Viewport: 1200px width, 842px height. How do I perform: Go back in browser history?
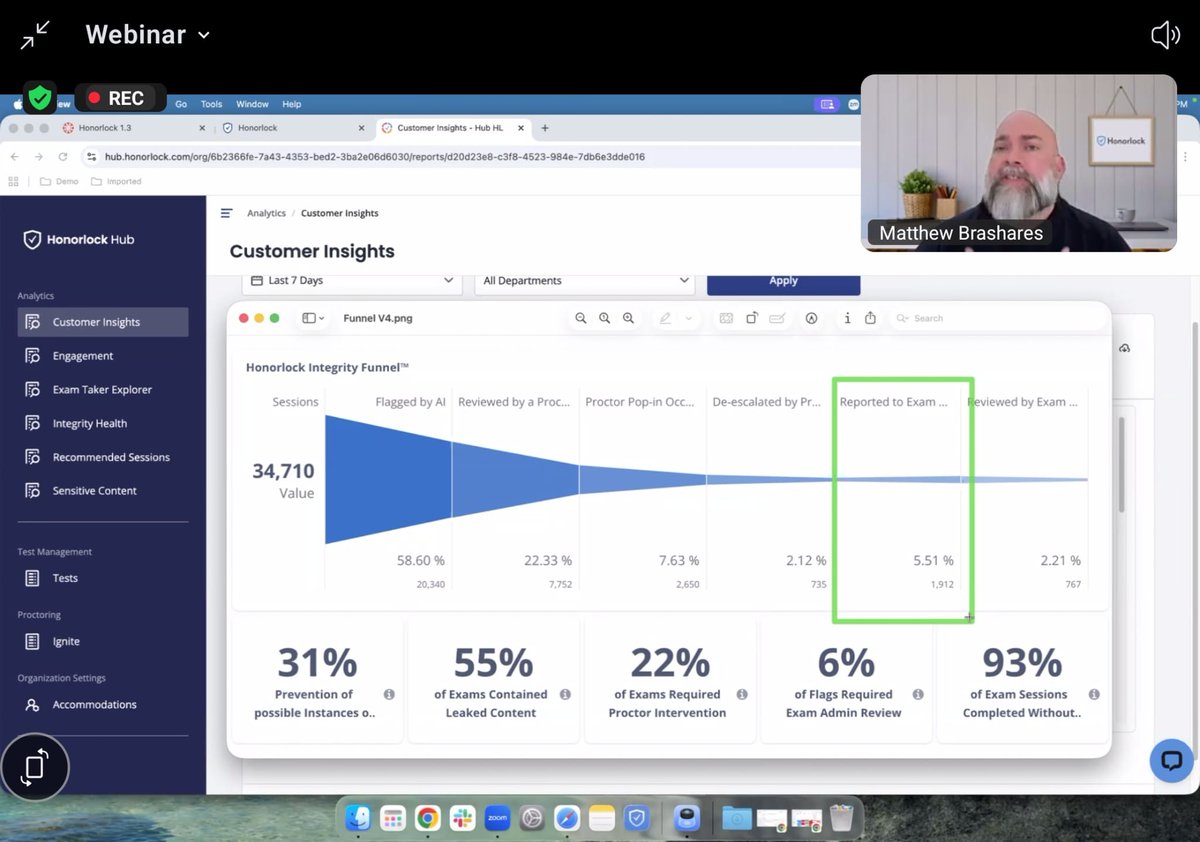click(14, 157)
